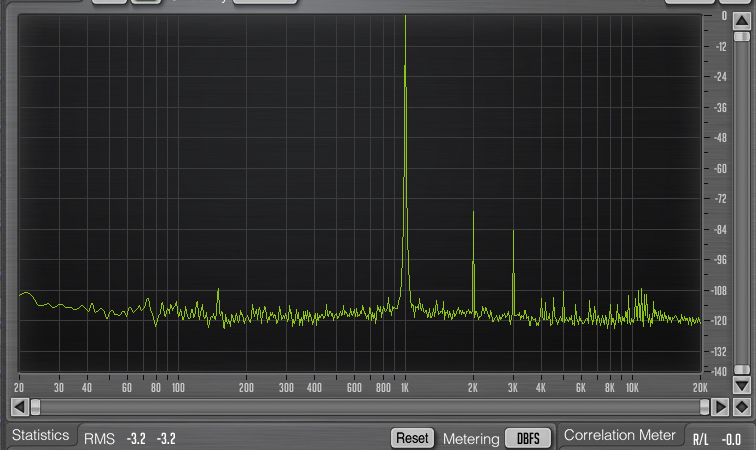
Task: Click the Correlation Meter label
Action: point(620,435)
